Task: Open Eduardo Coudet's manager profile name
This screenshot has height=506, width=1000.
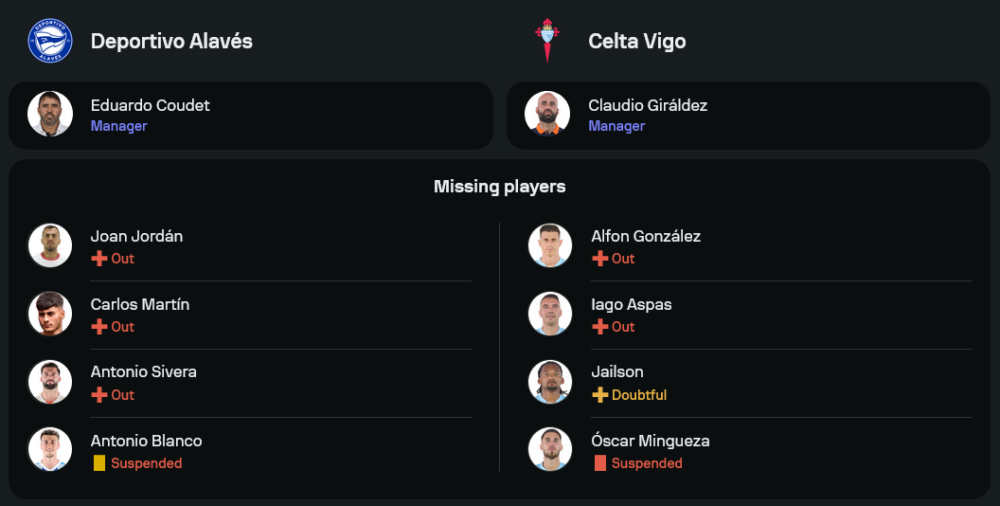Action: coord(150,105)
